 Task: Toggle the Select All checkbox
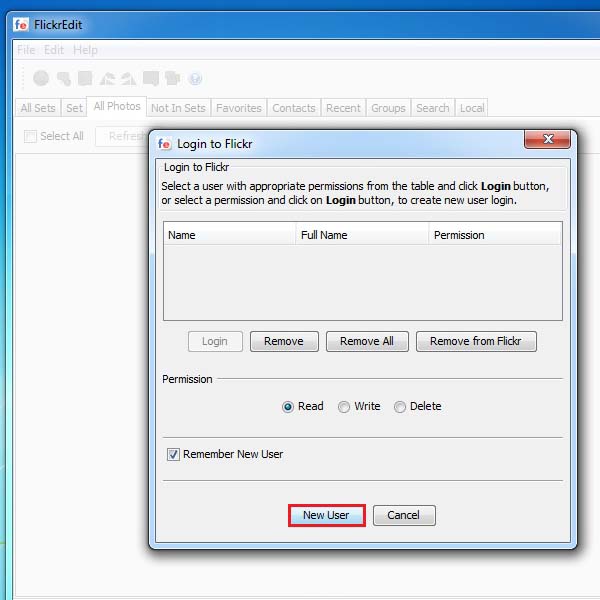click(30, 136)
